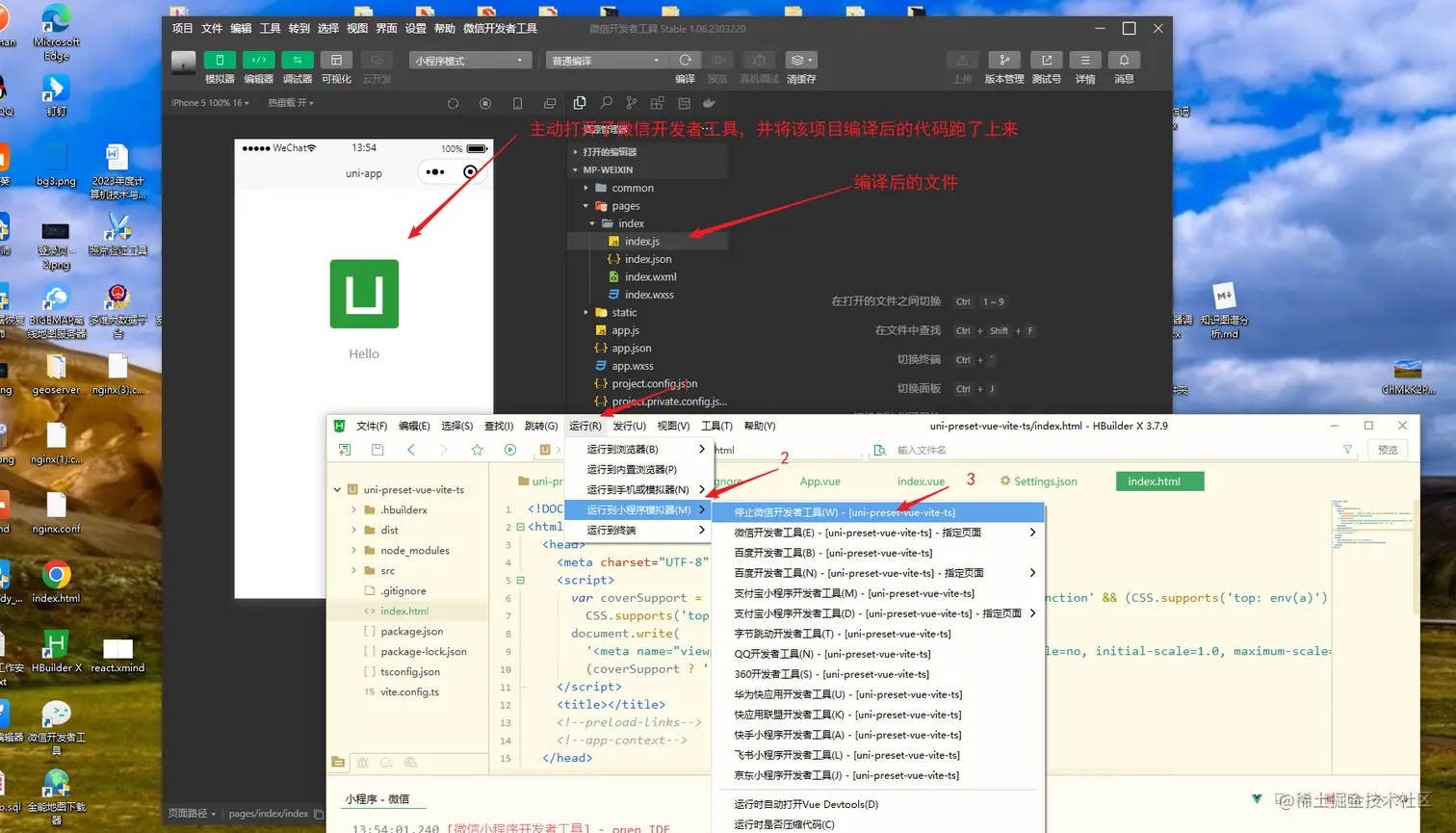Click the 清缓存 clear cache icon
The image size is (1456, 833).
click(x=801, y=60)
